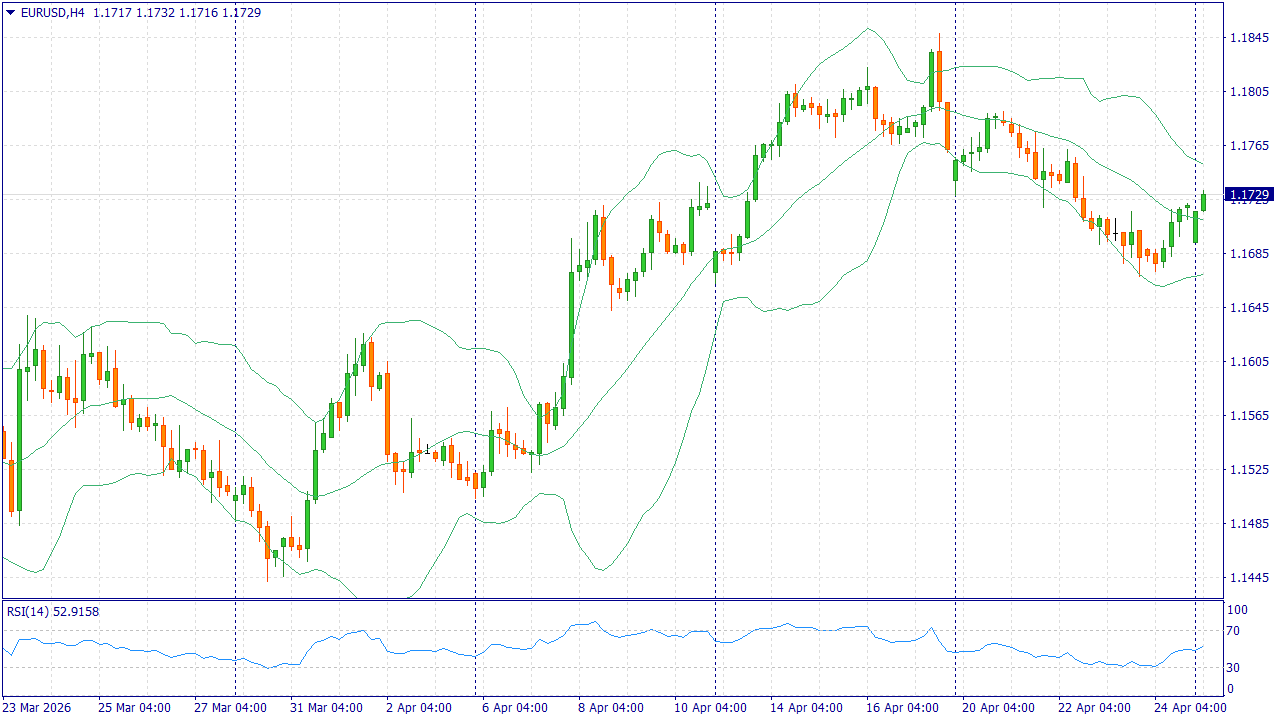Click the 1.1845 price axis label
1280x720 pixels.
coord(1249,38)
